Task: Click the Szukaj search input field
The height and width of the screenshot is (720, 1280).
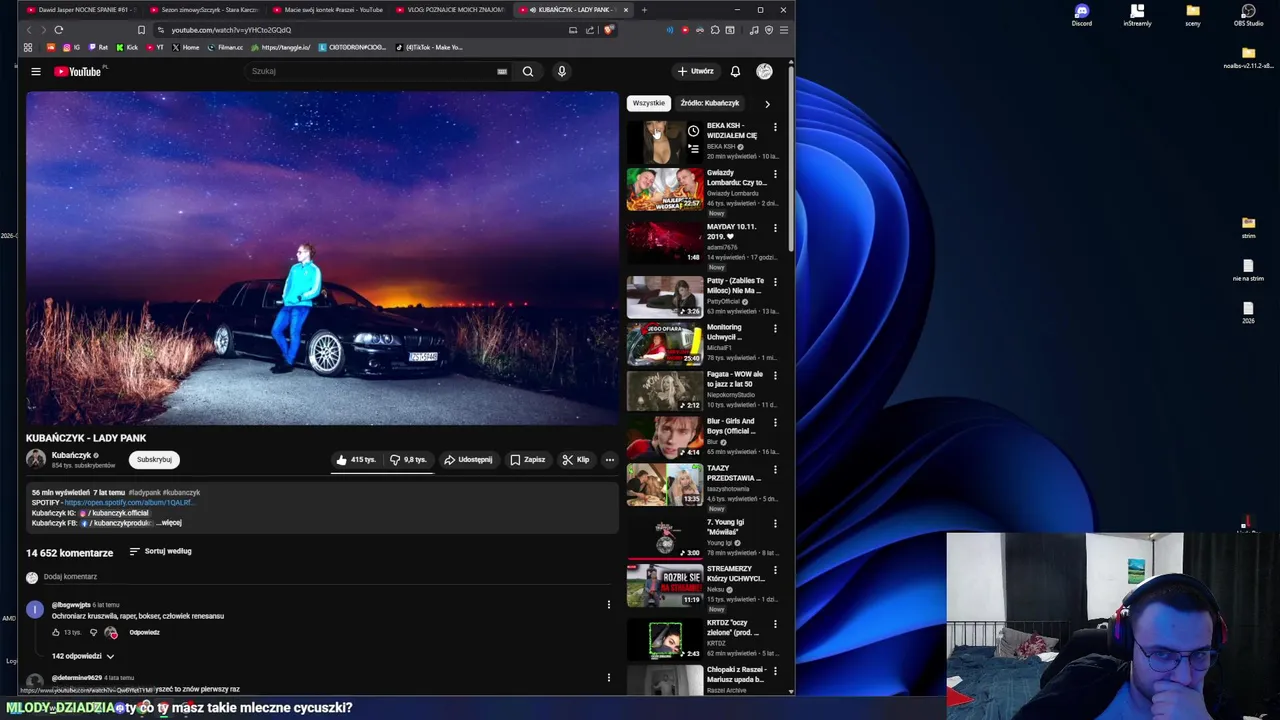Action: (x=370, y=71)
